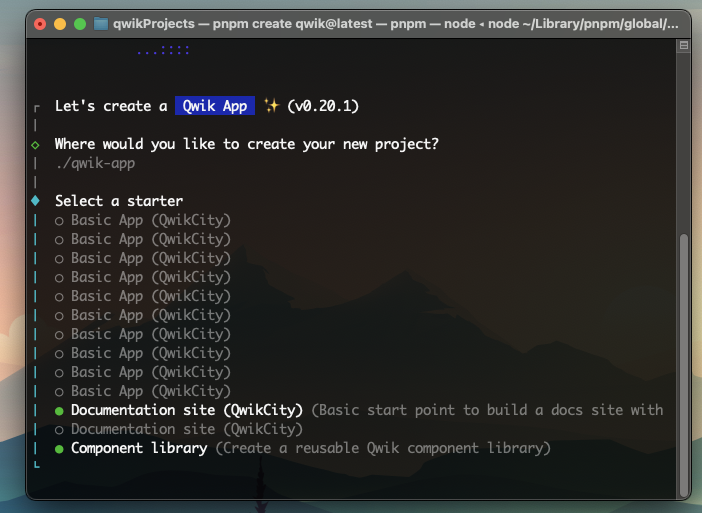This screenshot has height=513, width=702.
Task: Click the Qwik App highlighted label
Action: [215, 106]
